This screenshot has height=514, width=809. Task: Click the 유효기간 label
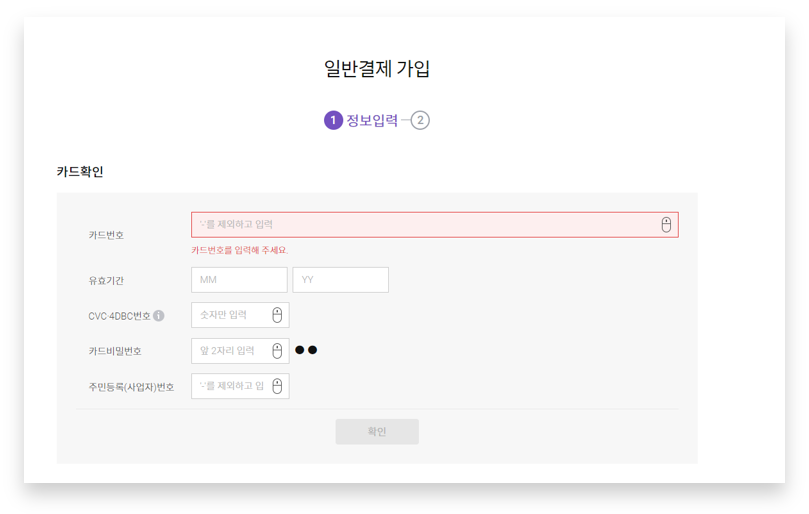(106, 281)
